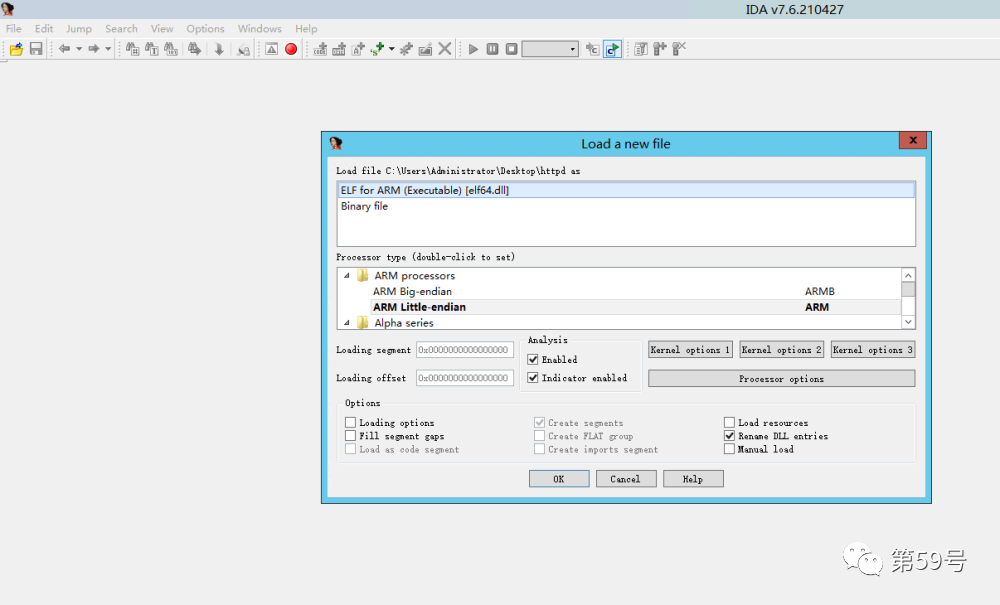1000x605 pixels.
Task: Click the letter A with plus icon
Action: click(358, 49)
